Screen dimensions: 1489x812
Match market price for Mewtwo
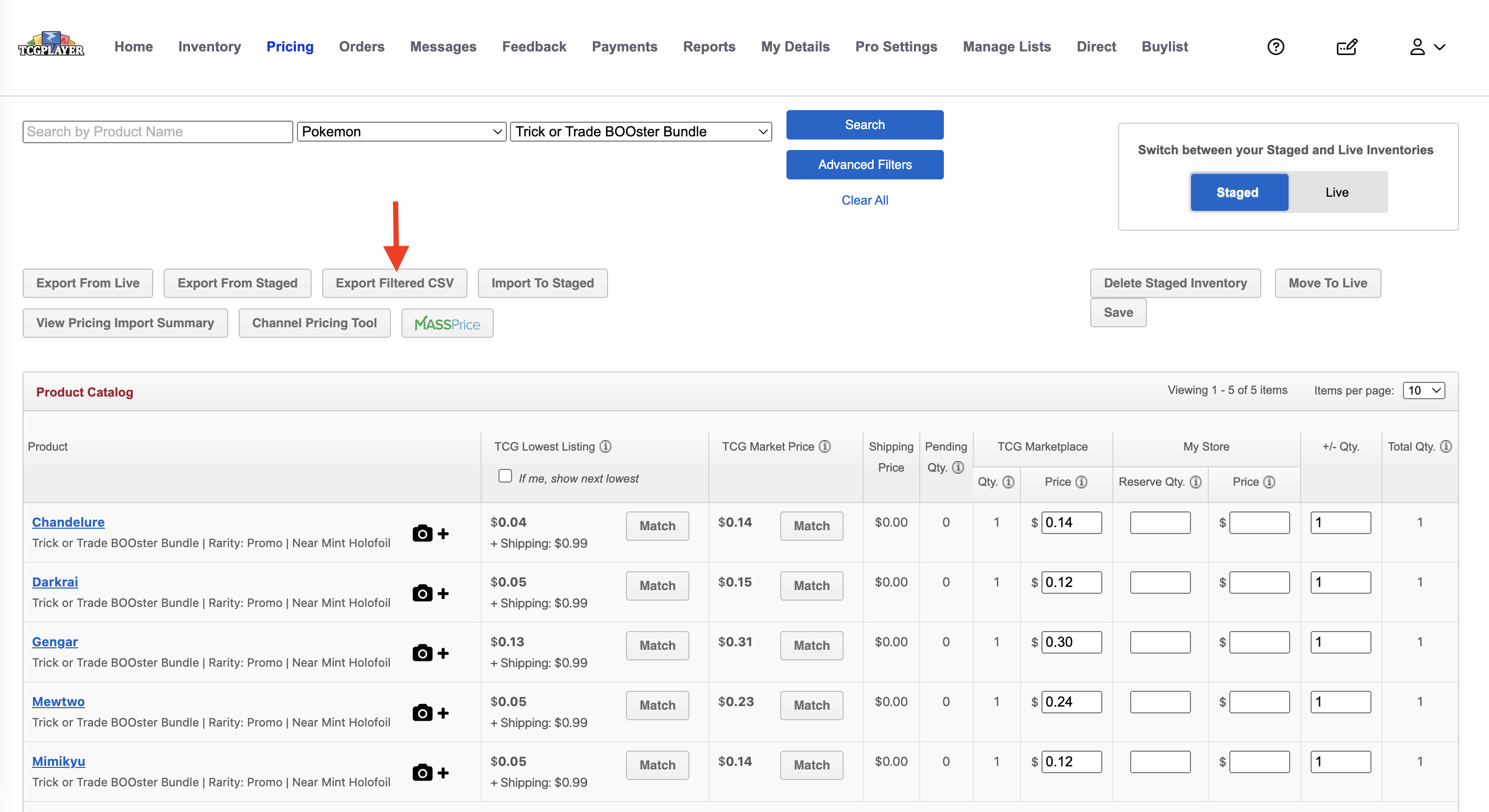[812, 705]
